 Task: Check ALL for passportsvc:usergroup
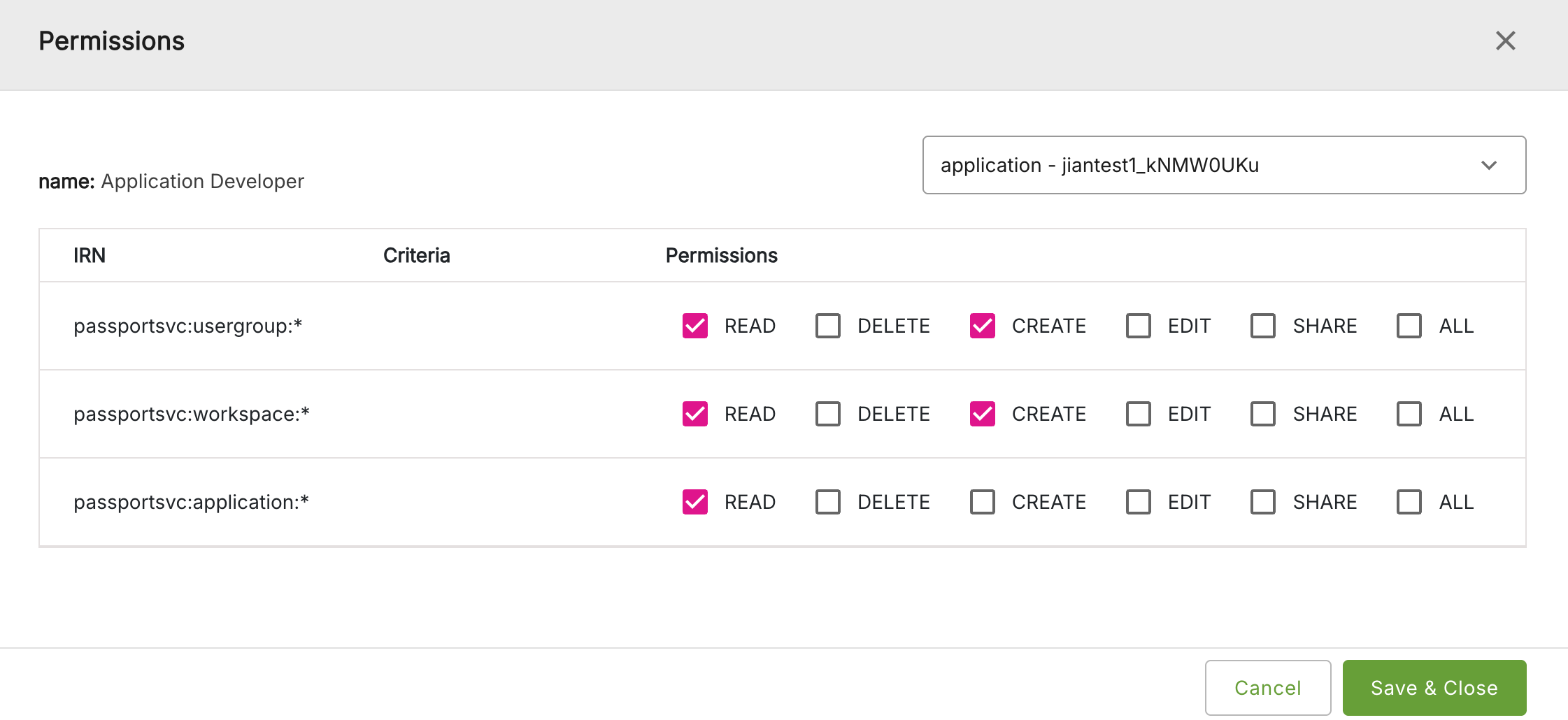[x=1409, y=326]
